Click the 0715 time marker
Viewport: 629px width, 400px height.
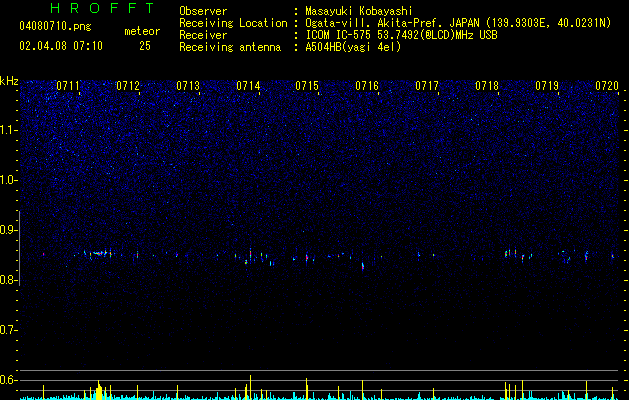[307, 86]
